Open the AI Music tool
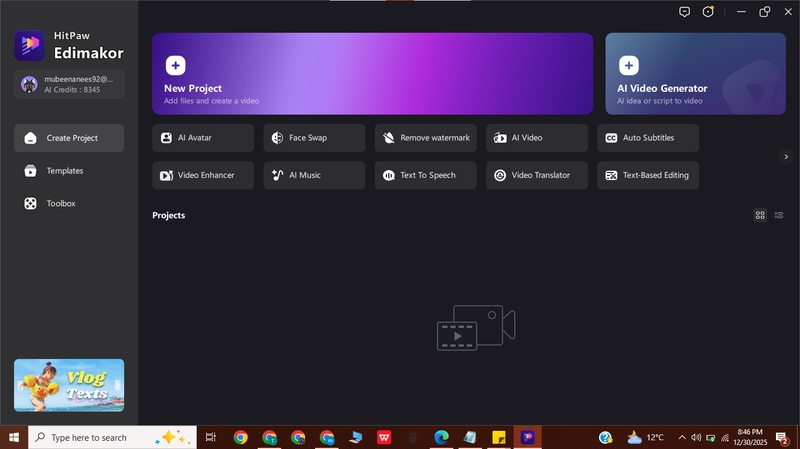 (314, 175)
